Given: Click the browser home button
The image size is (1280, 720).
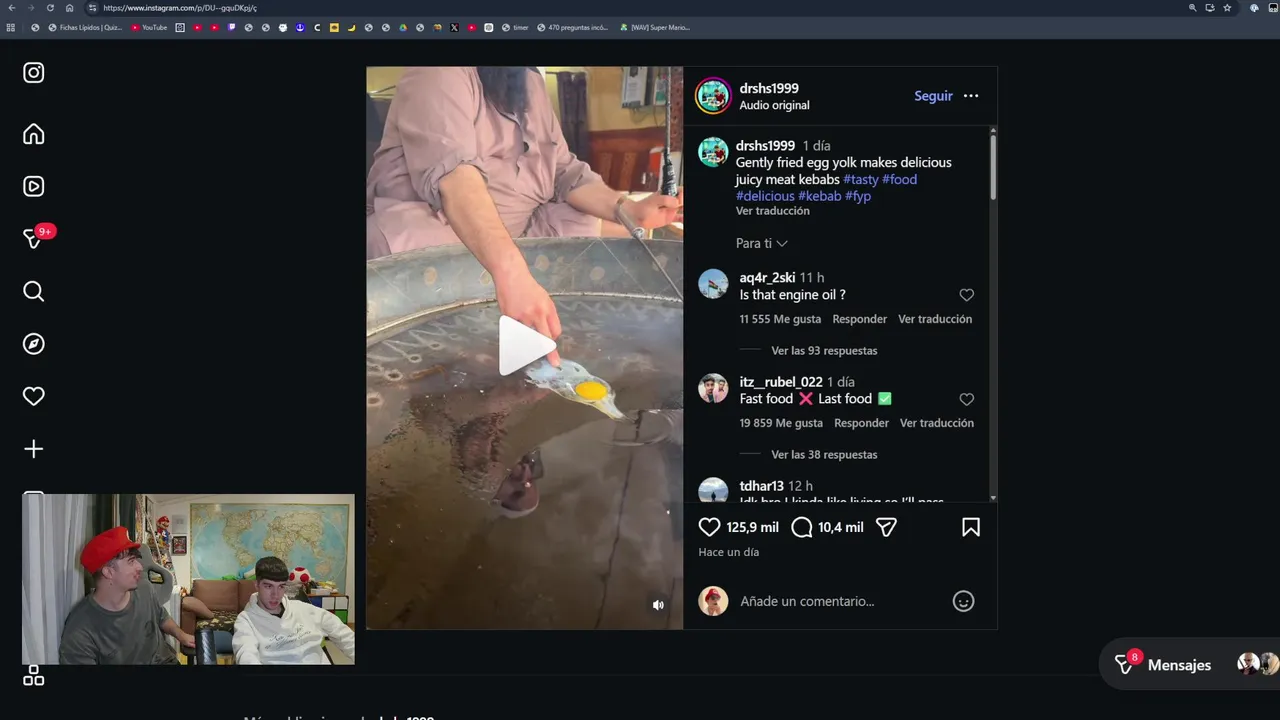Looking at the screenshot, I should coord(69,8).
